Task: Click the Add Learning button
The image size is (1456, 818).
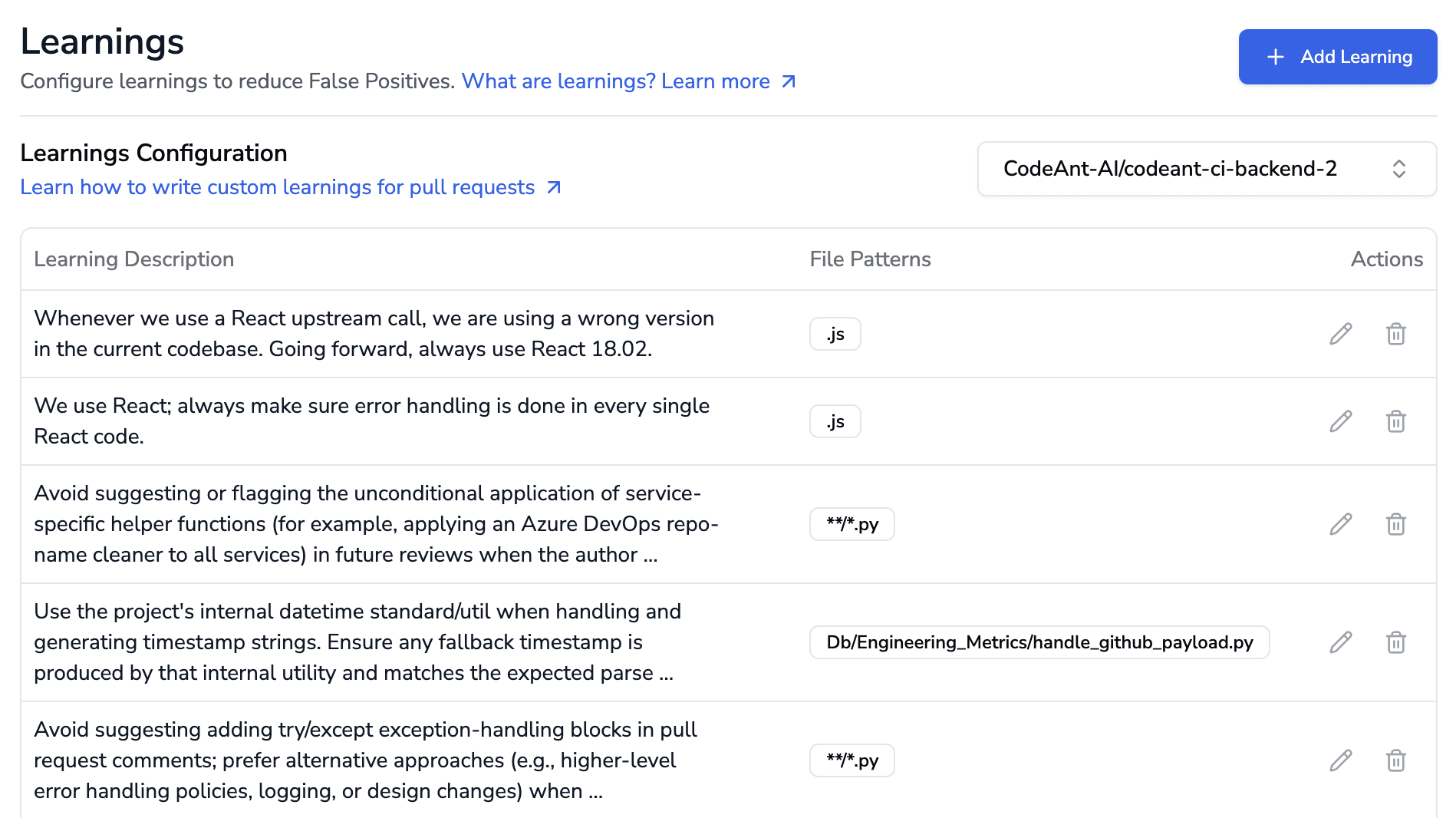Action: tap(1337, 56)
